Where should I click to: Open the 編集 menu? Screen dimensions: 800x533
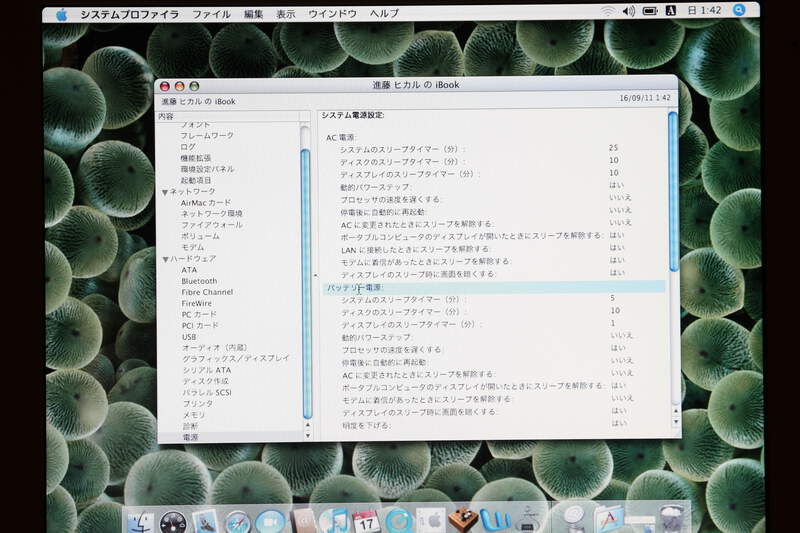(x=253, y=14)
